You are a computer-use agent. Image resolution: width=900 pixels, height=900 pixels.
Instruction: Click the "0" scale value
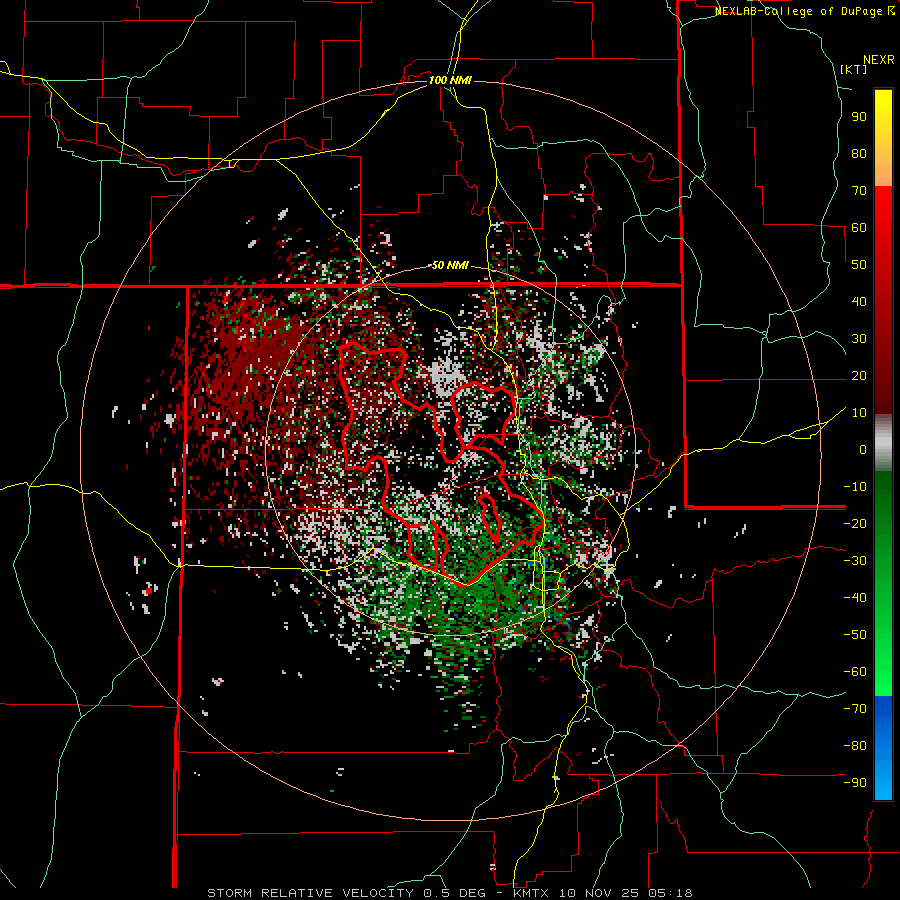(863, 449)
